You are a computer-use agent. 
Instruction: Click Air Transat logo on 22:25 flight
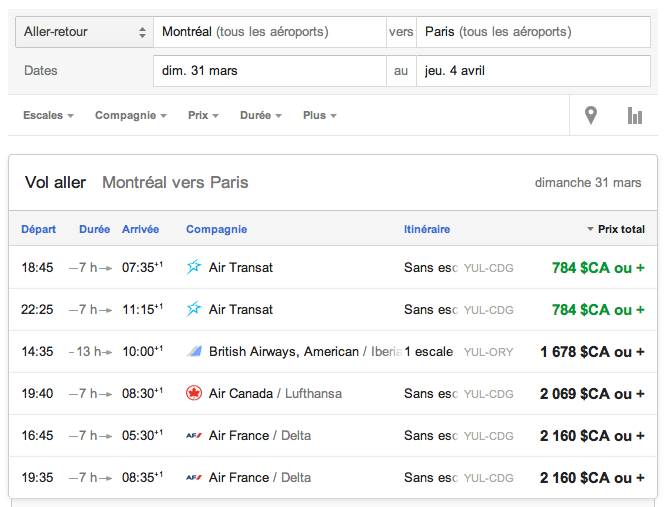[194, 309]
